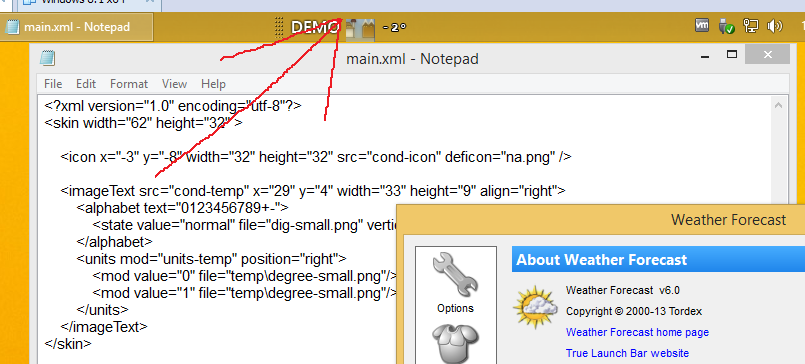This screenshot has width=805, height=364.
Task: Minimize the Notepad window
Action: pos(705,55)
